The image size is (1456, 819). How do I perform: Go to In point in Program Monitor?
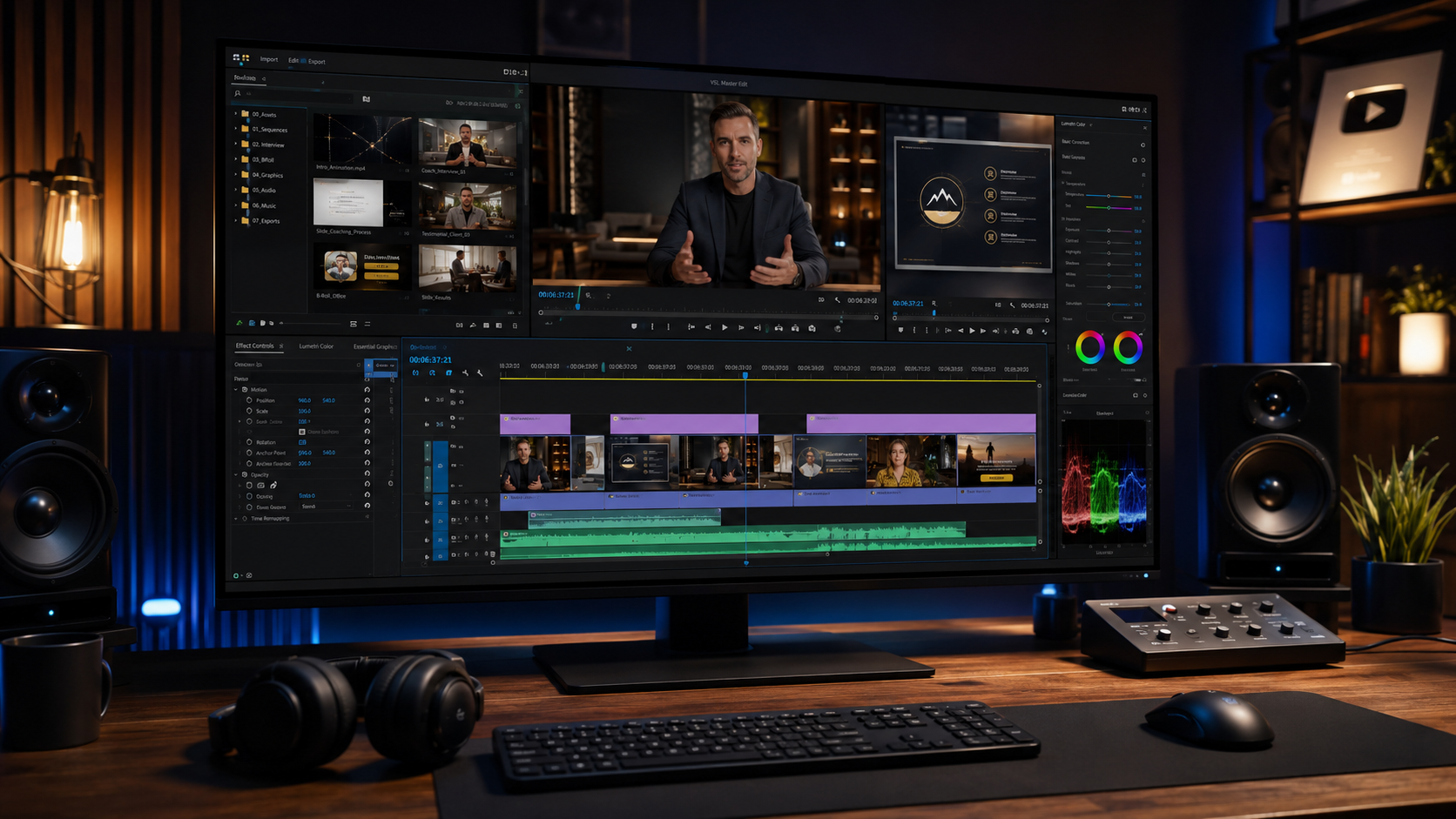(691, 327)
